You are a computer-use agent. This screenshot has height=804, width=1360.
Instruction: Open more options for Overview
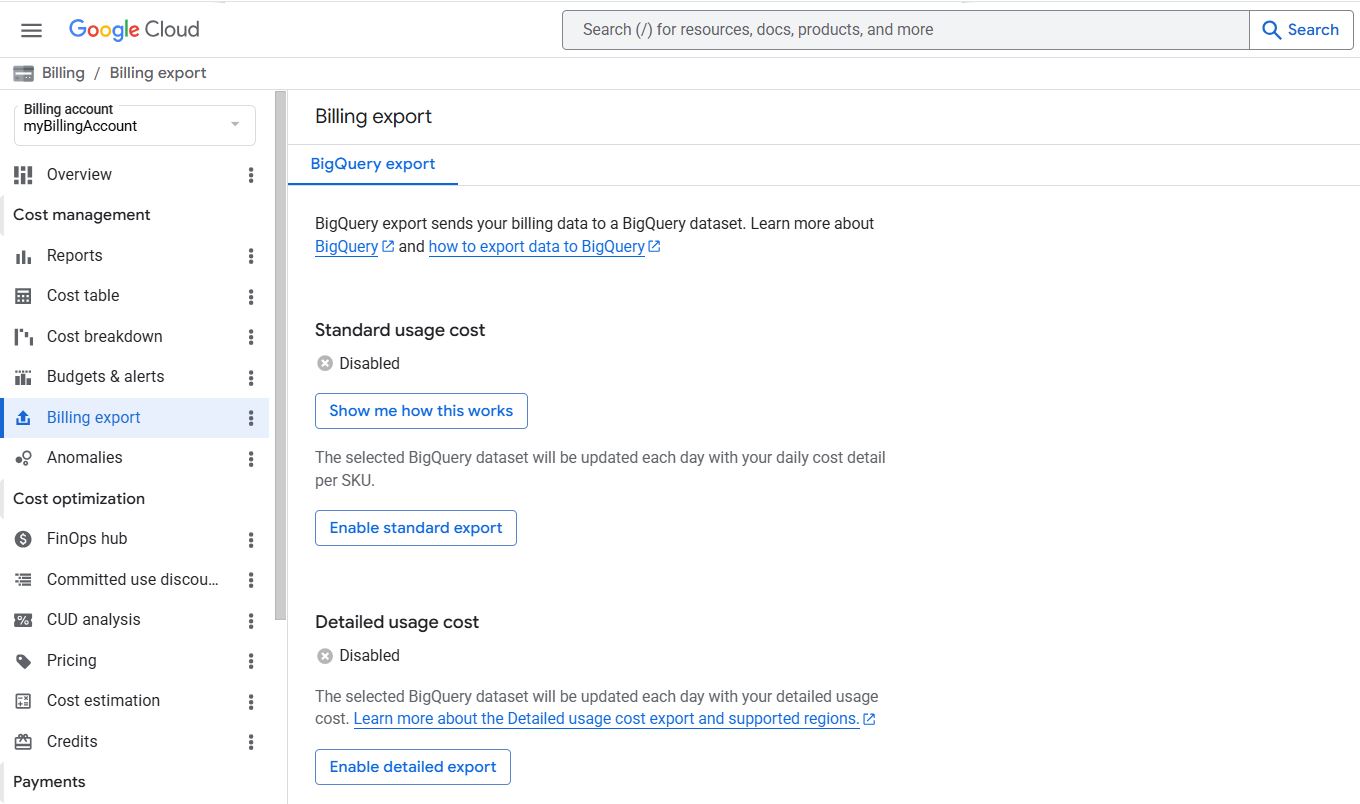click(x=251, y=175)
